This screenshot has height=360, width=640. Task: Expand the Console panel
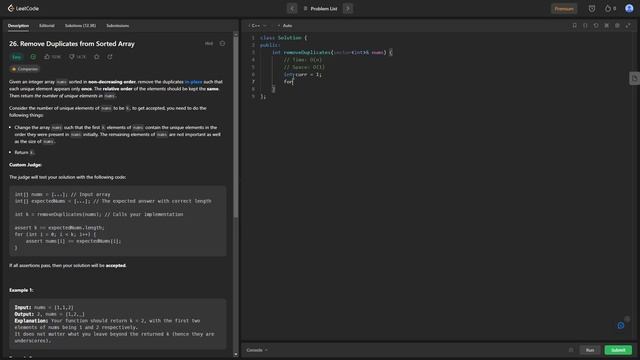pos(257,350)
